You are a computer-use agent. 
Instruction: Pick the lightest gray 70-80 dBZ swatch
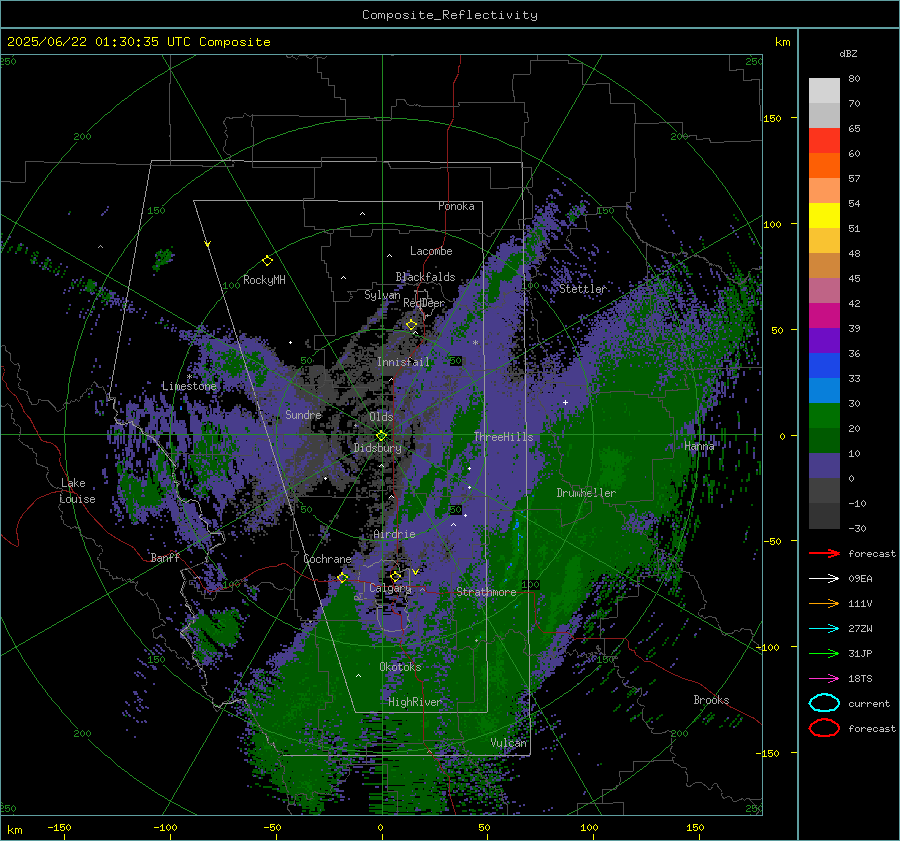pyautogui.click(x=824, y=91)
